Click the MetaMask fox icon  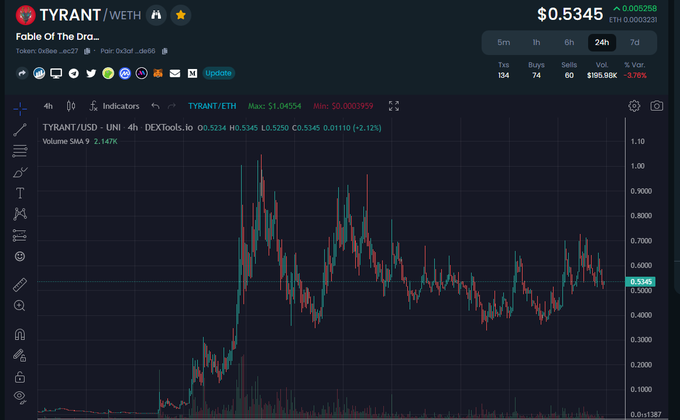tap(158, 73)
